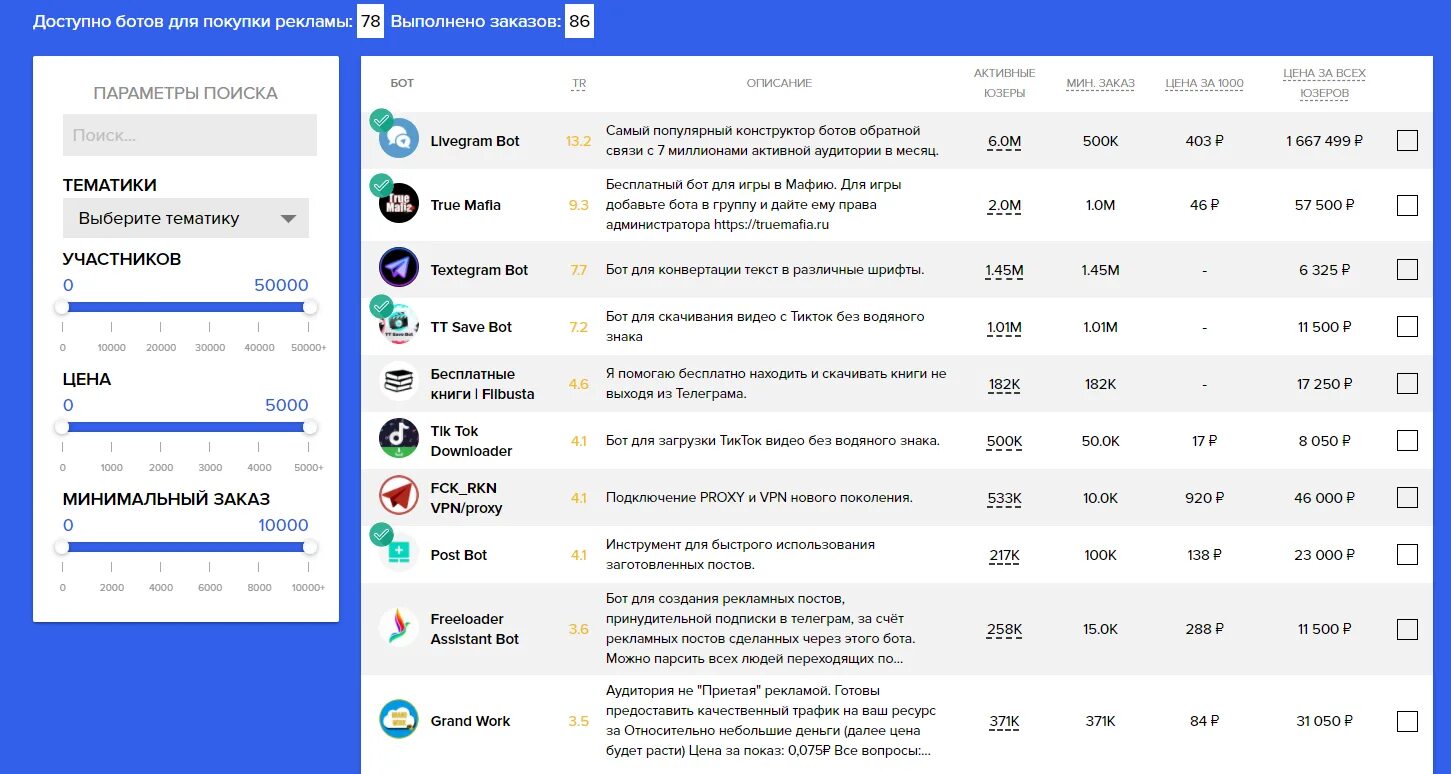Screen dimensions: 1451x774
Task: Open the Выберите тематику dropdown
Action: point(186,218)
